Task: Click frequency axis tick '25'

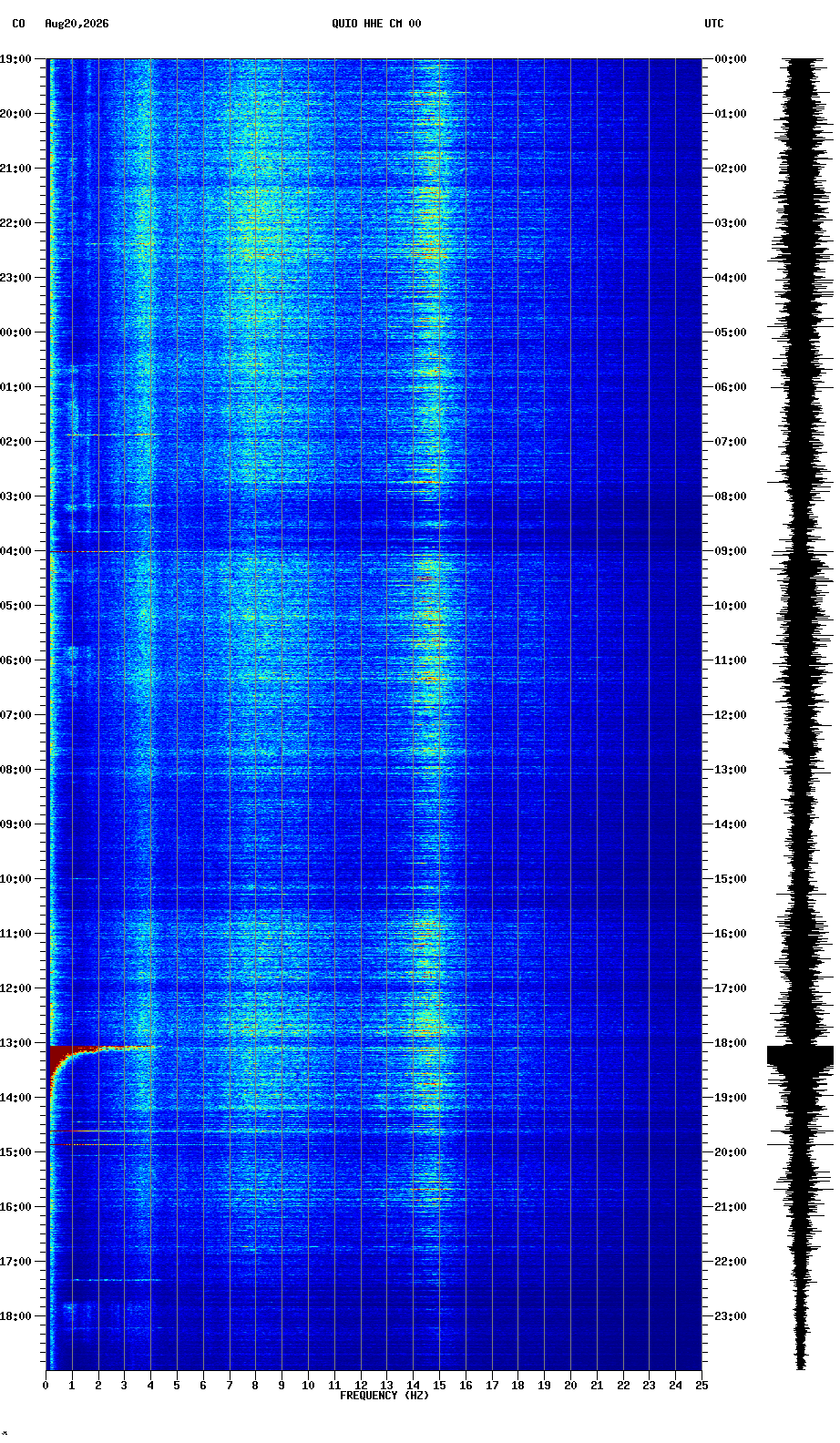Action: pos(702,1386)
